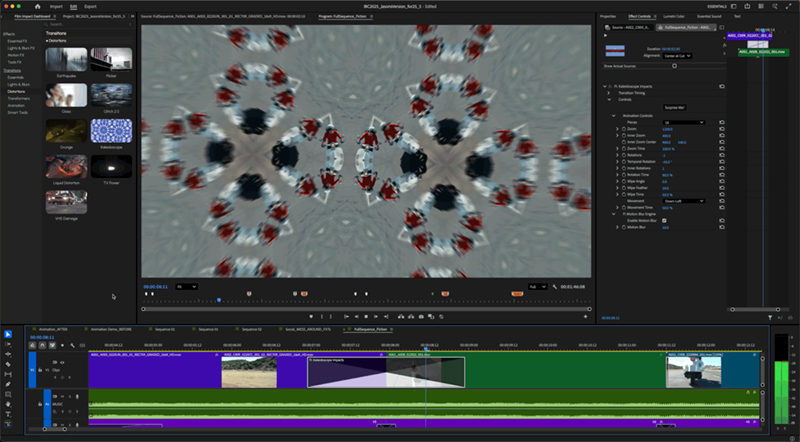The image size is (800, 442).
Task: Select the Pen tool
Action: [x=7, y=384]
